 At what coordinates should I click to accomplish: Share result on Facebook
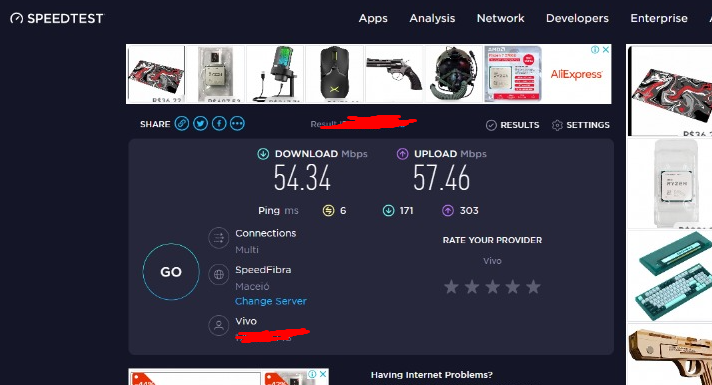(x=219, y=123)
